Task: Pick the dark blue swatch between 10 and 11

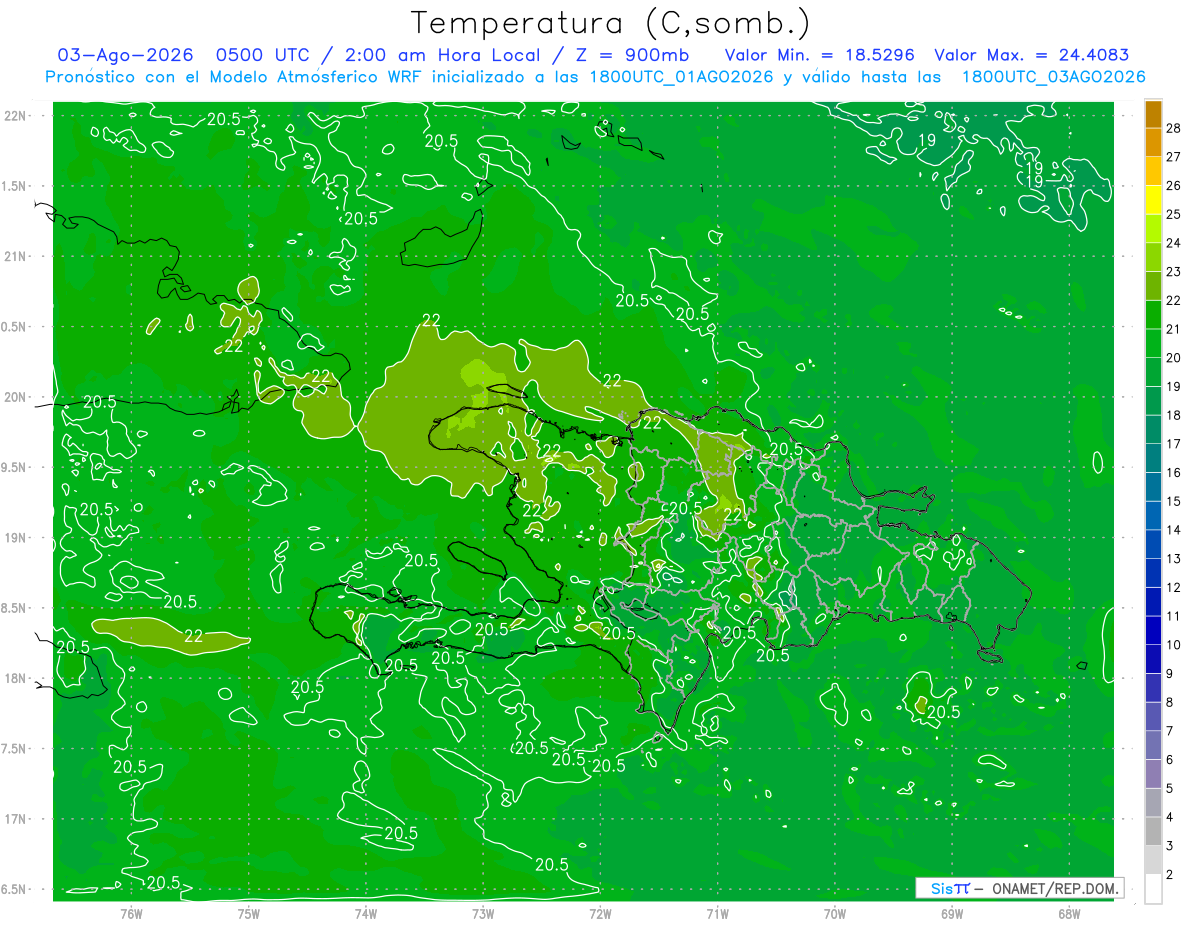Action: point(1153,630)
